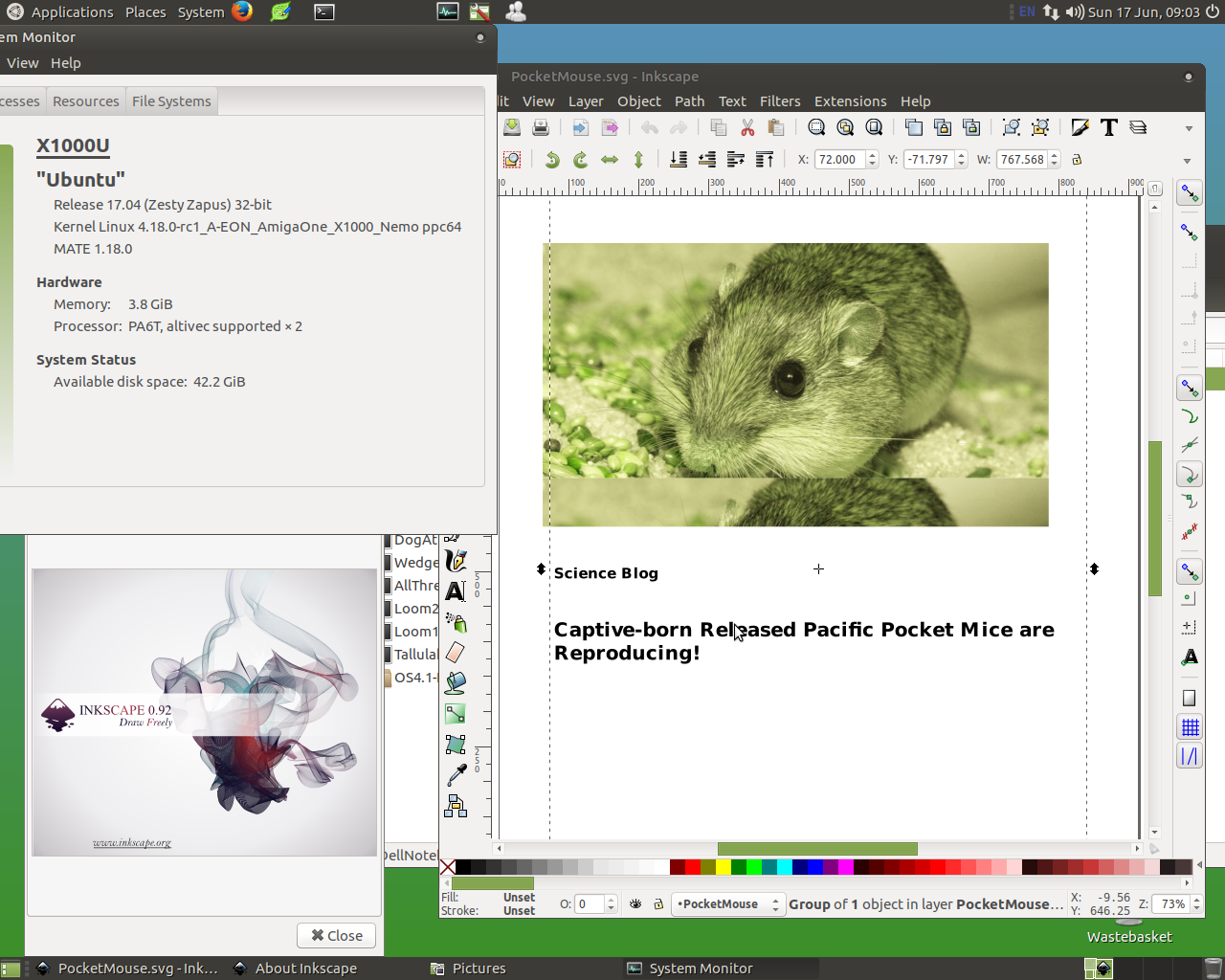Select the Paint Bucket fill tool
This screenshot has height=980, width=1225.
pyautogui.click(x=456, y=682)
